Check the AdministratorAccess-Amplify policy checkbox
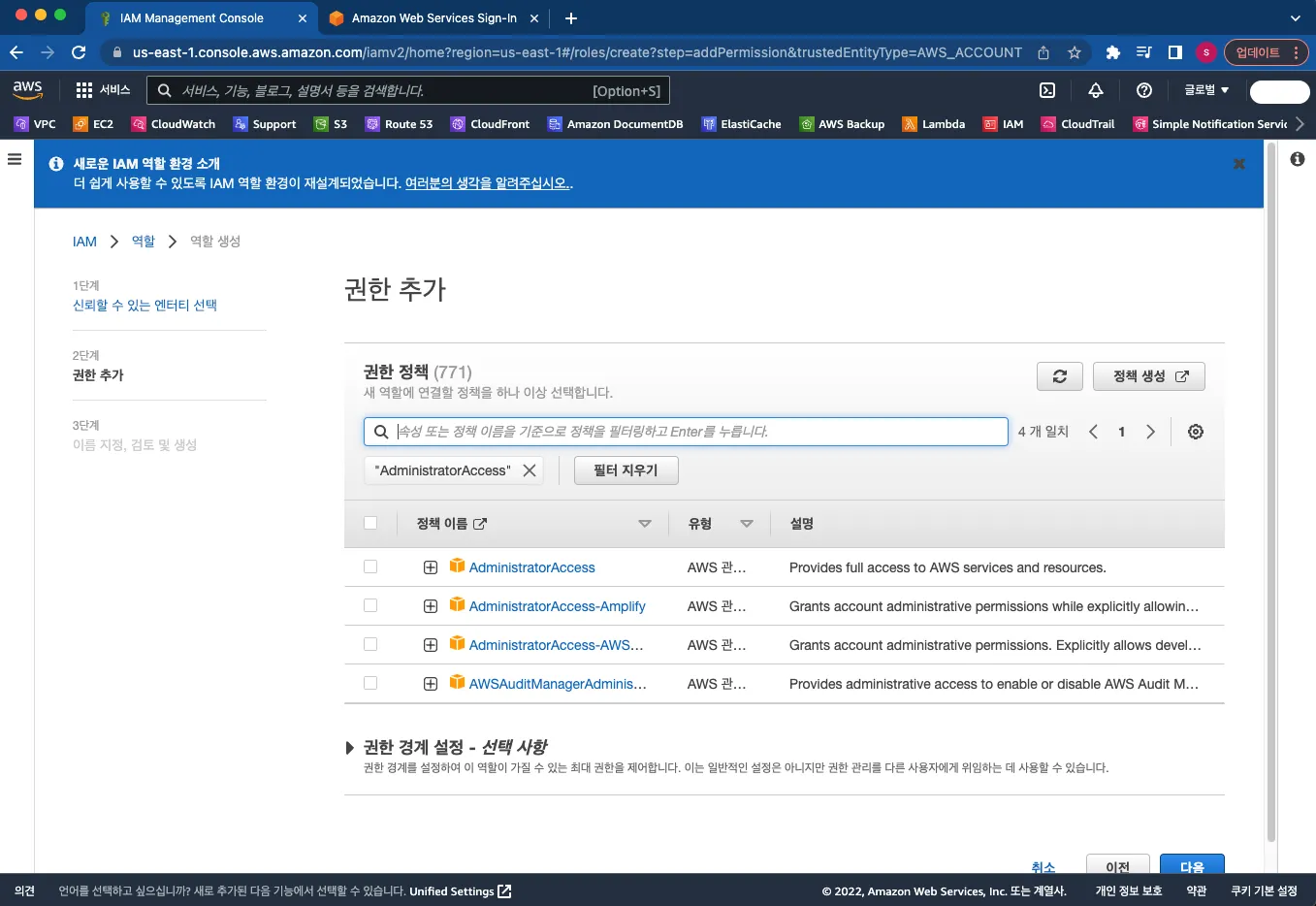The image size is (1316, 906). click(370, 605)
